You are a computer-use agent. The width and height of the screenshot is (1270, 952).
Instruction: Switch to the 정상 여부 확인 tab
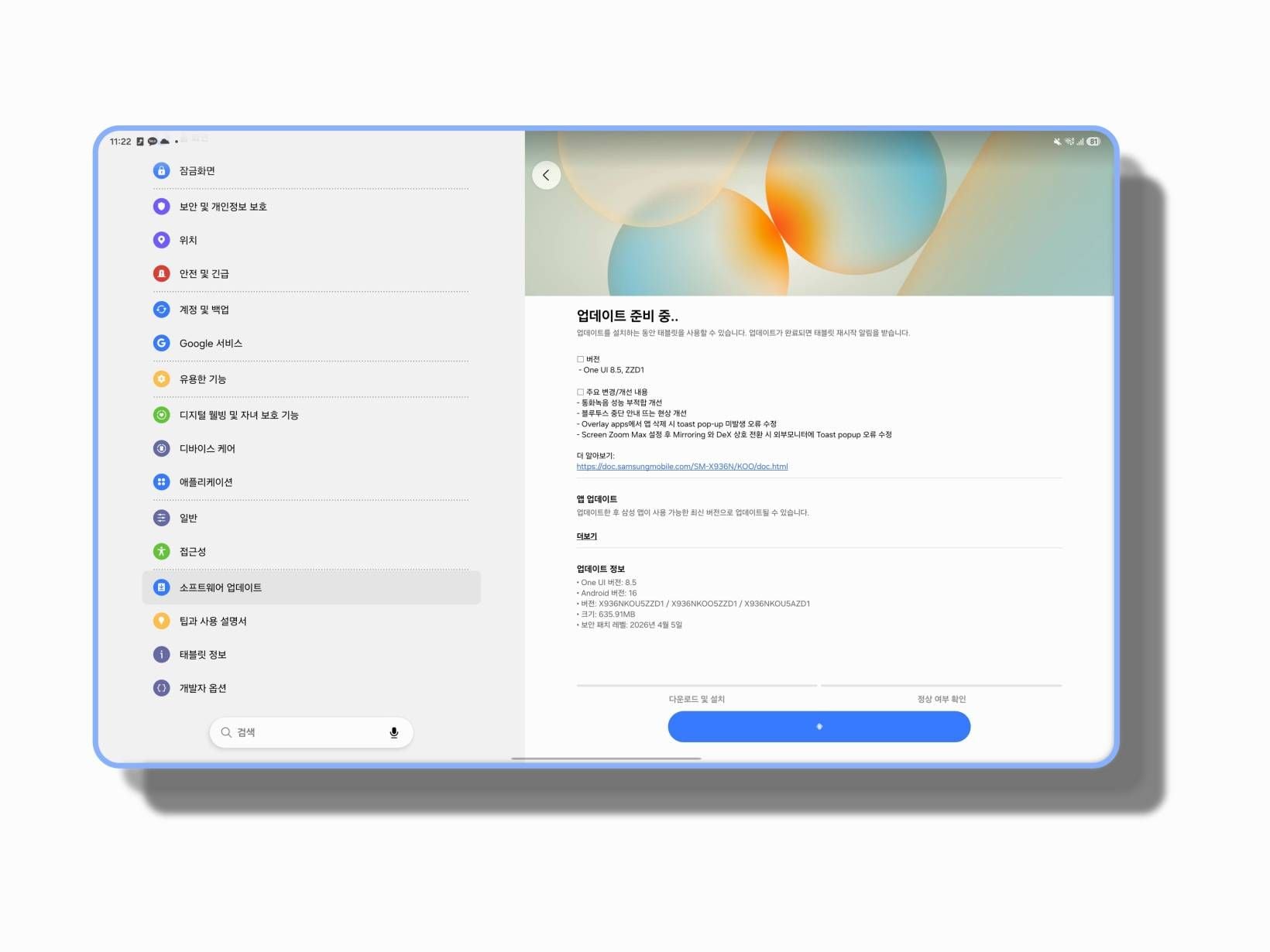(x=941, y=698)
